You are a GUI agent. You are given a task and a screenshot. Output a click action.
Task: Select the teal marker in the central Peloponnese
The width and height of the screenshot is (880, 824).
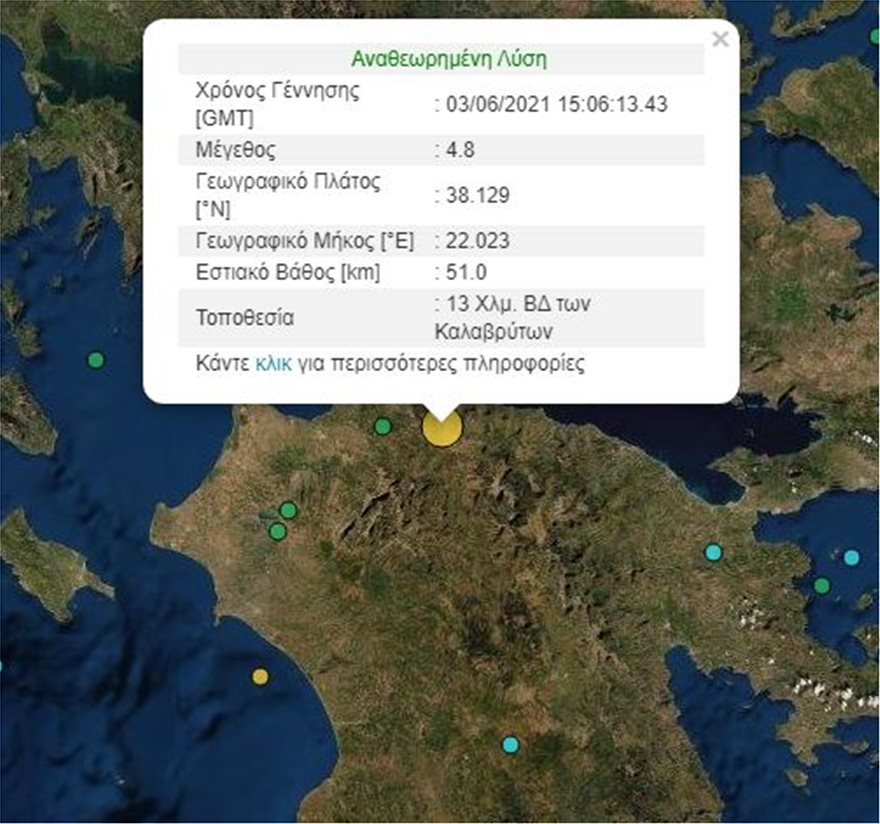coord(510,744)
